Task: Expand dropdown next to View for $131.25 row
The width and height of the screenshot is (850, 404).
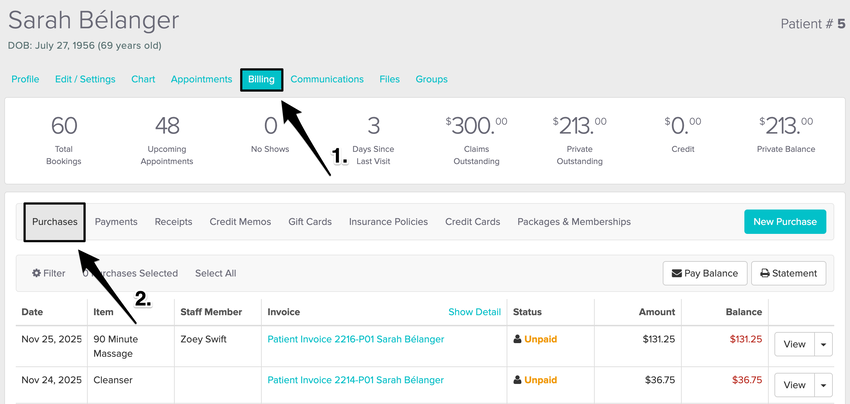Action: (823, 344)
